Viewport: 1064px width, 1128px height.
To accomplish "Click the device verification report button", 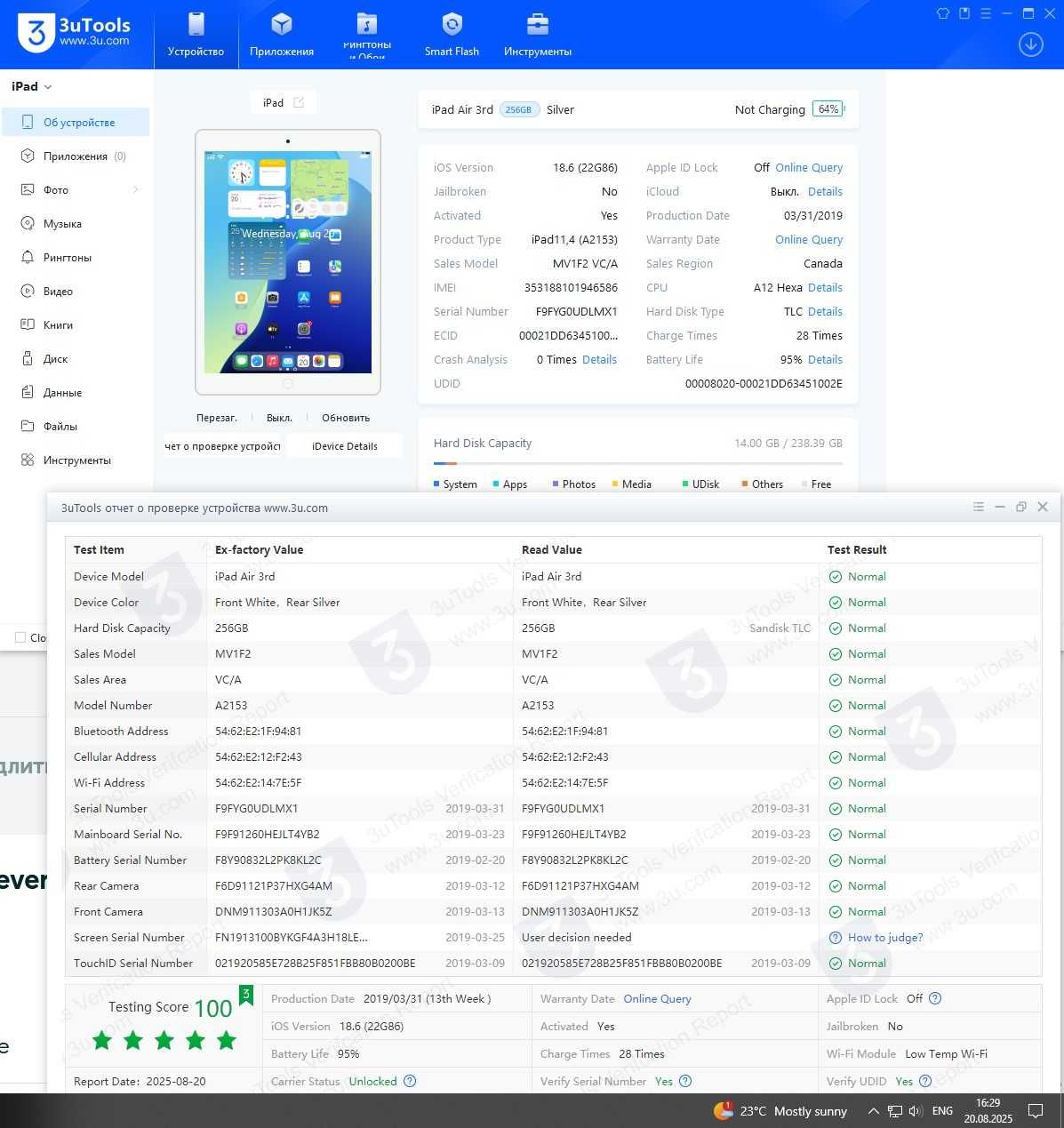I will coord(222,446).
